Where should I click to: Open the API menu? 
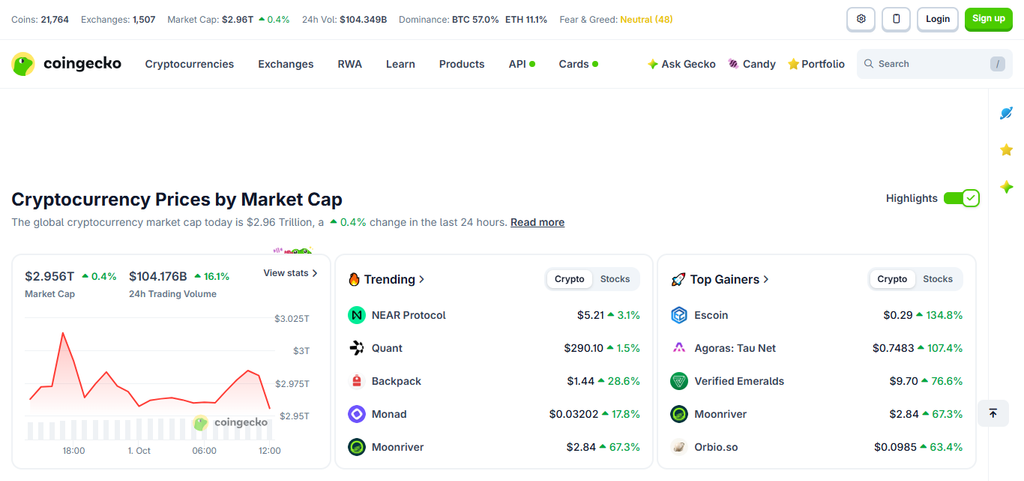522,64
